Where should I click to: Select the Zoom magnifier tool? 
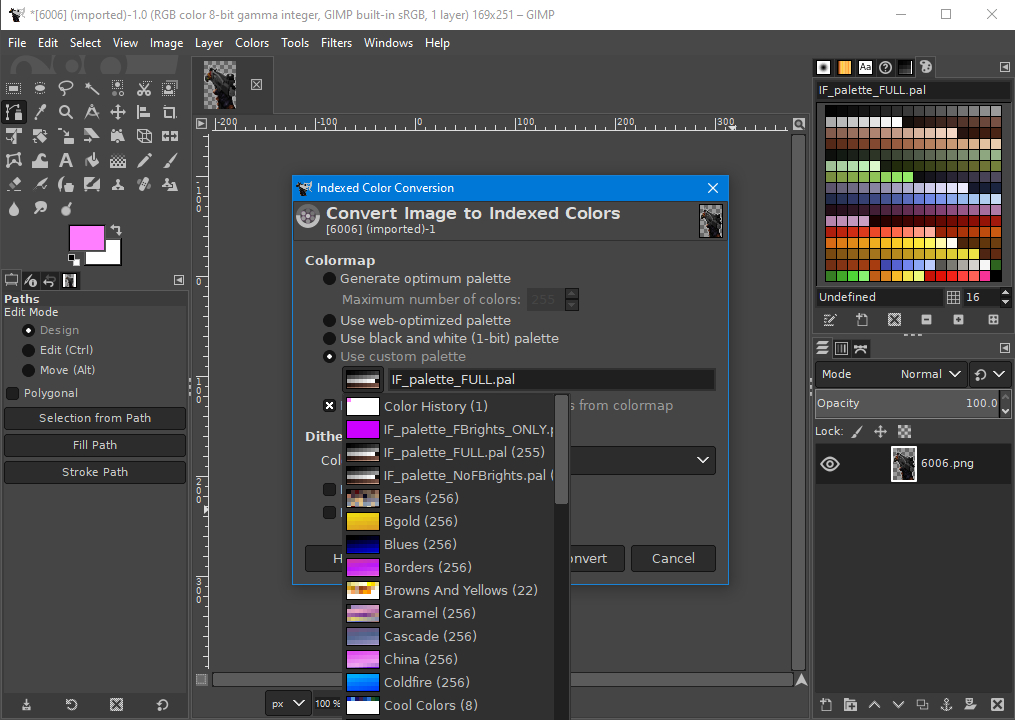pyautogui.click(x=65, y=112)
